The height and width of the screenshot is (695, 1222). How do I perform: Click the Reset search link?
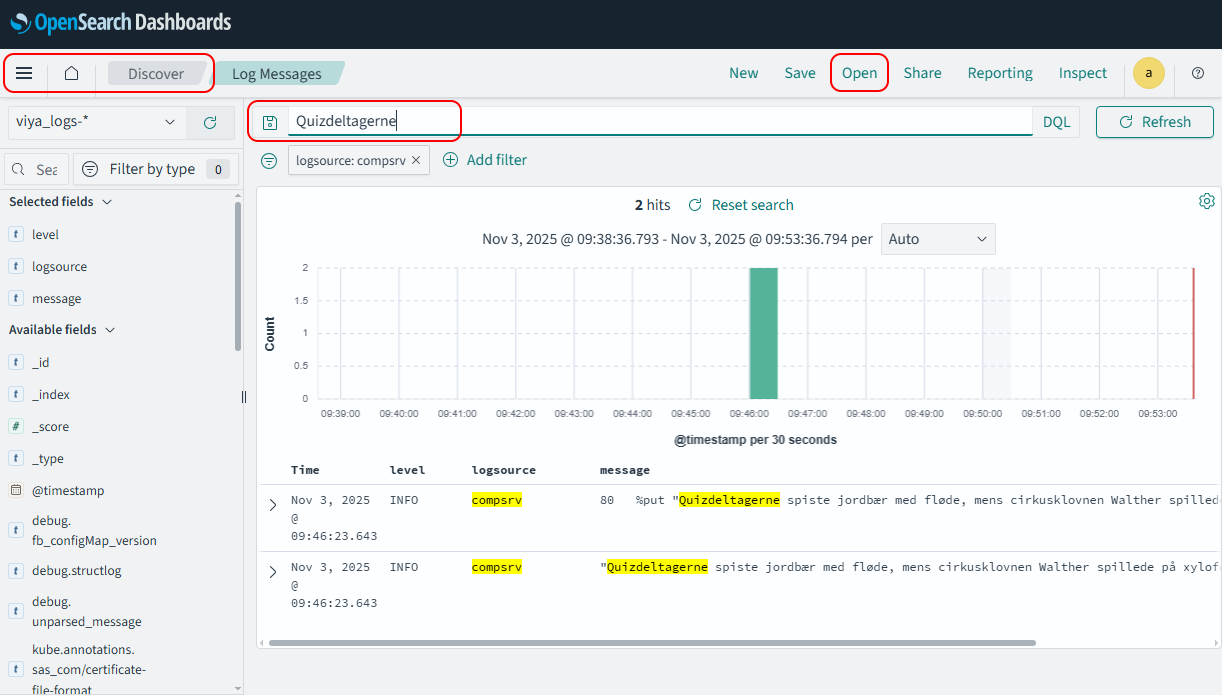(752, 204)
